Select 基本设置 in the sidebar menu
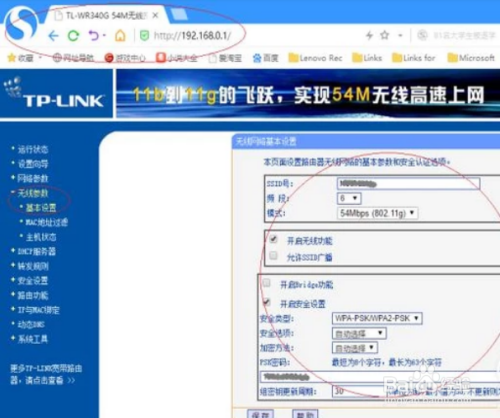The width and height of the screenshot is (500, 418). point(41,208)
